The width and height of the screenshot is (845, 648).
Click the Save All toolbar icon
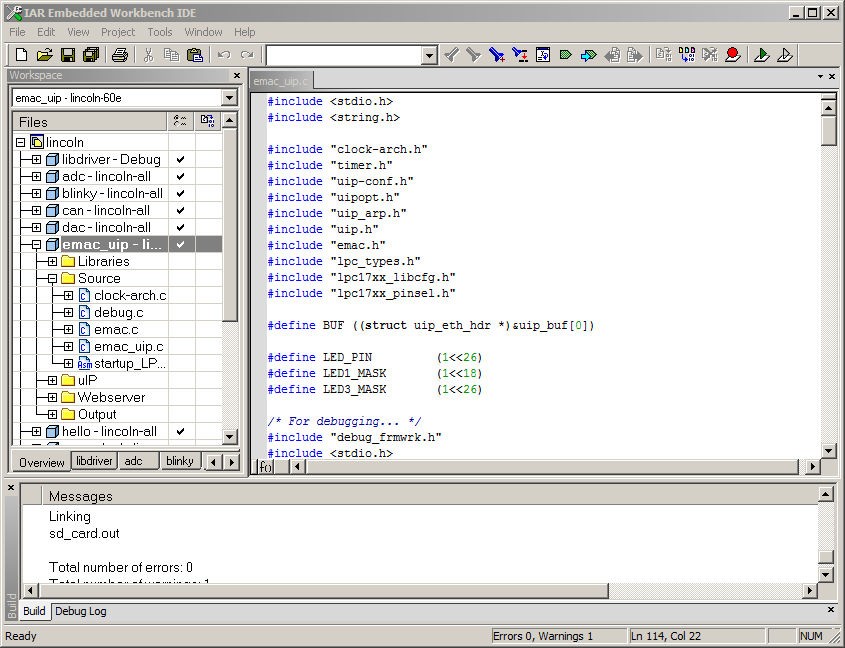click(x=91, y=55)
